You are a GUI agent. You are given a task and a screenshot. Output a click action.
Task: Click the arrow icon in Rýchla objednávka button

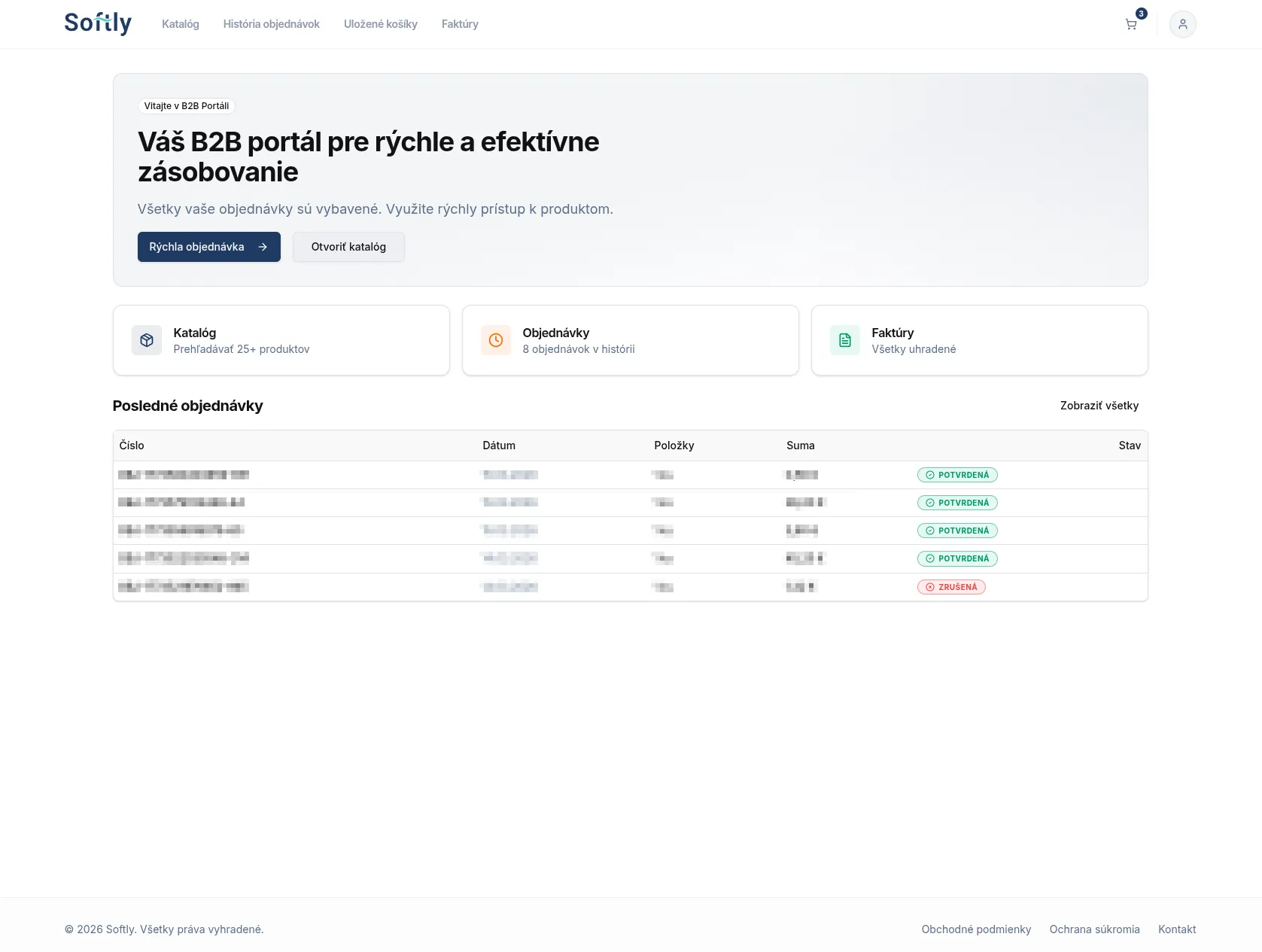point(262,247)
